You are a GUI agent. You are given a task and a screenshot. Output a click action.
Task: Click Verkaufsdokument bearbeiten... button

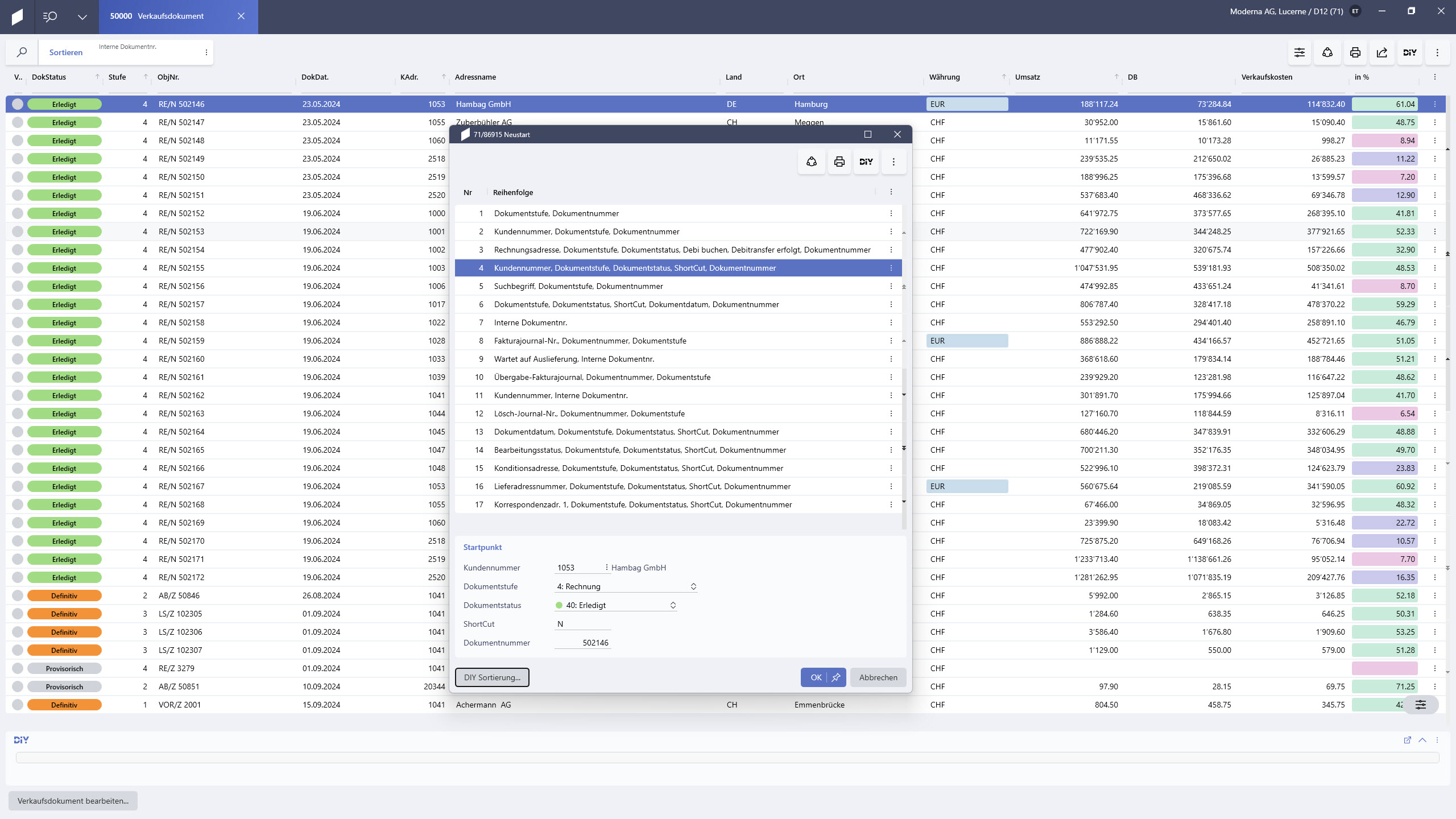[73, 801]
